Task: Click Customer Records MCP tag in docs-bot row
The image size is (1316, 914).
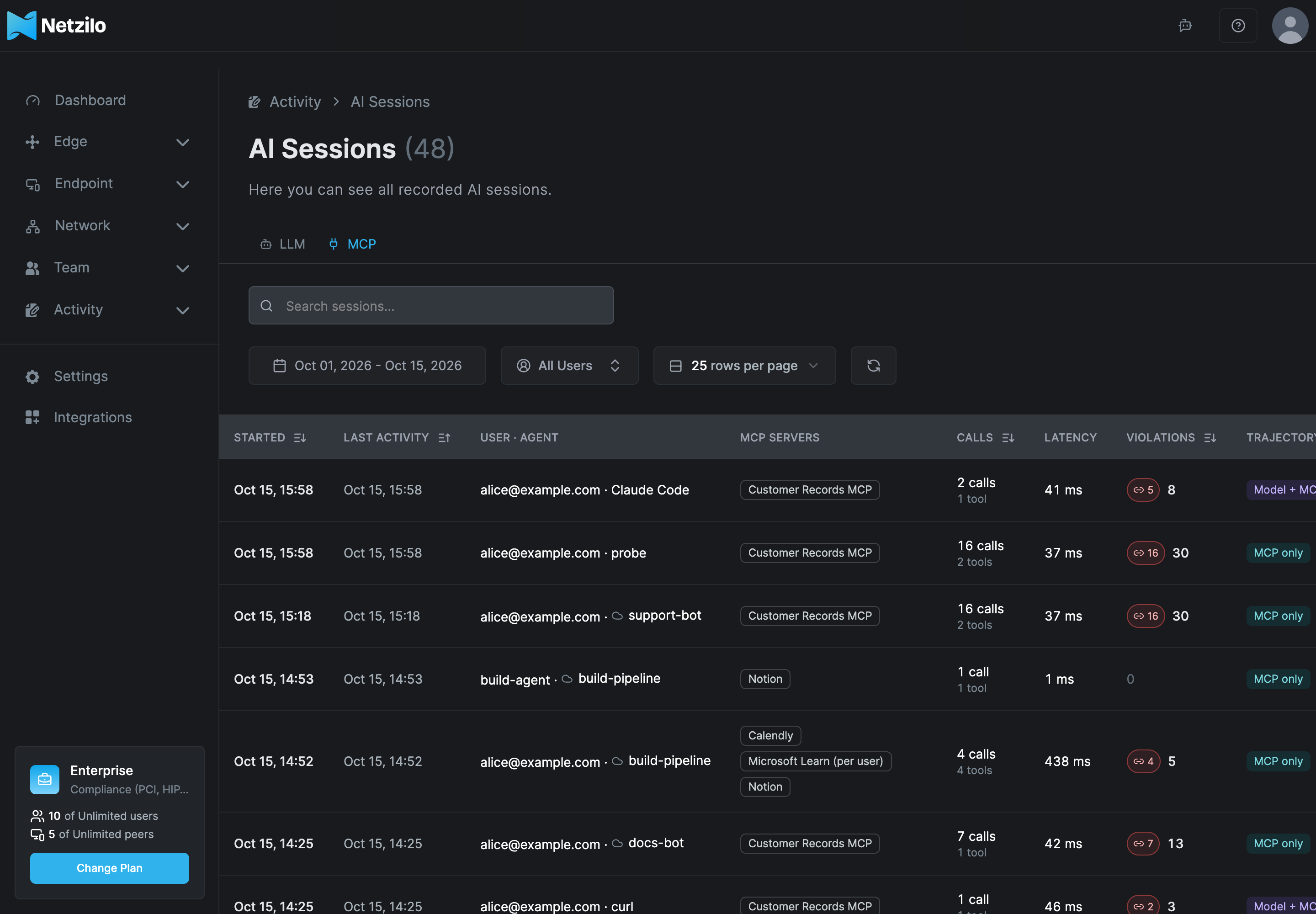Action: [810, 844]
